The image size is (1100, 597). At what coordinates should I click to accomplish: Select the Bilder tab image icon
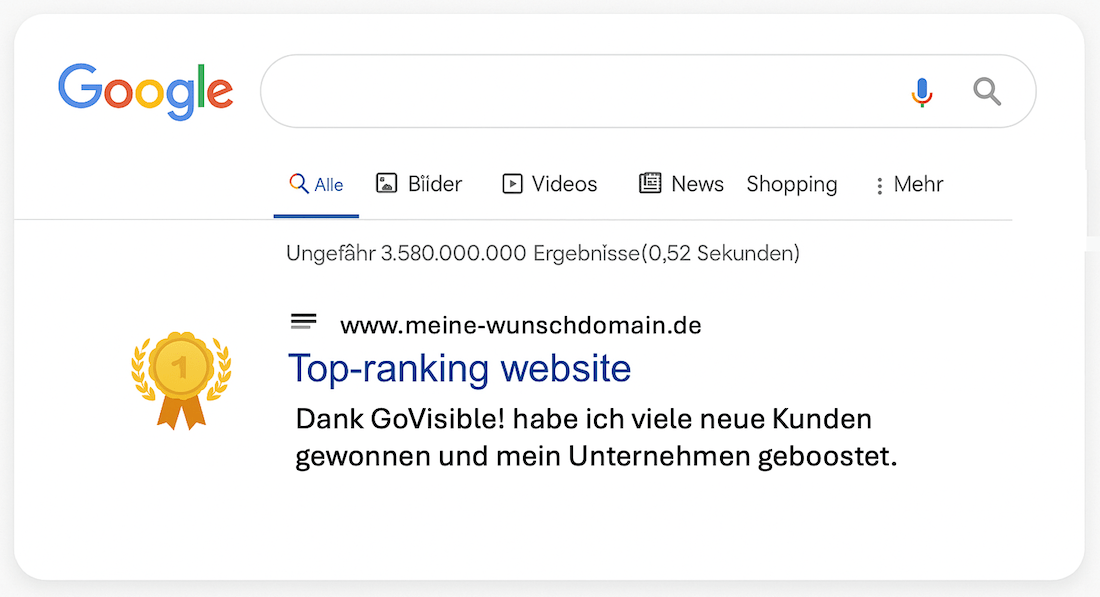pos(385,183)
